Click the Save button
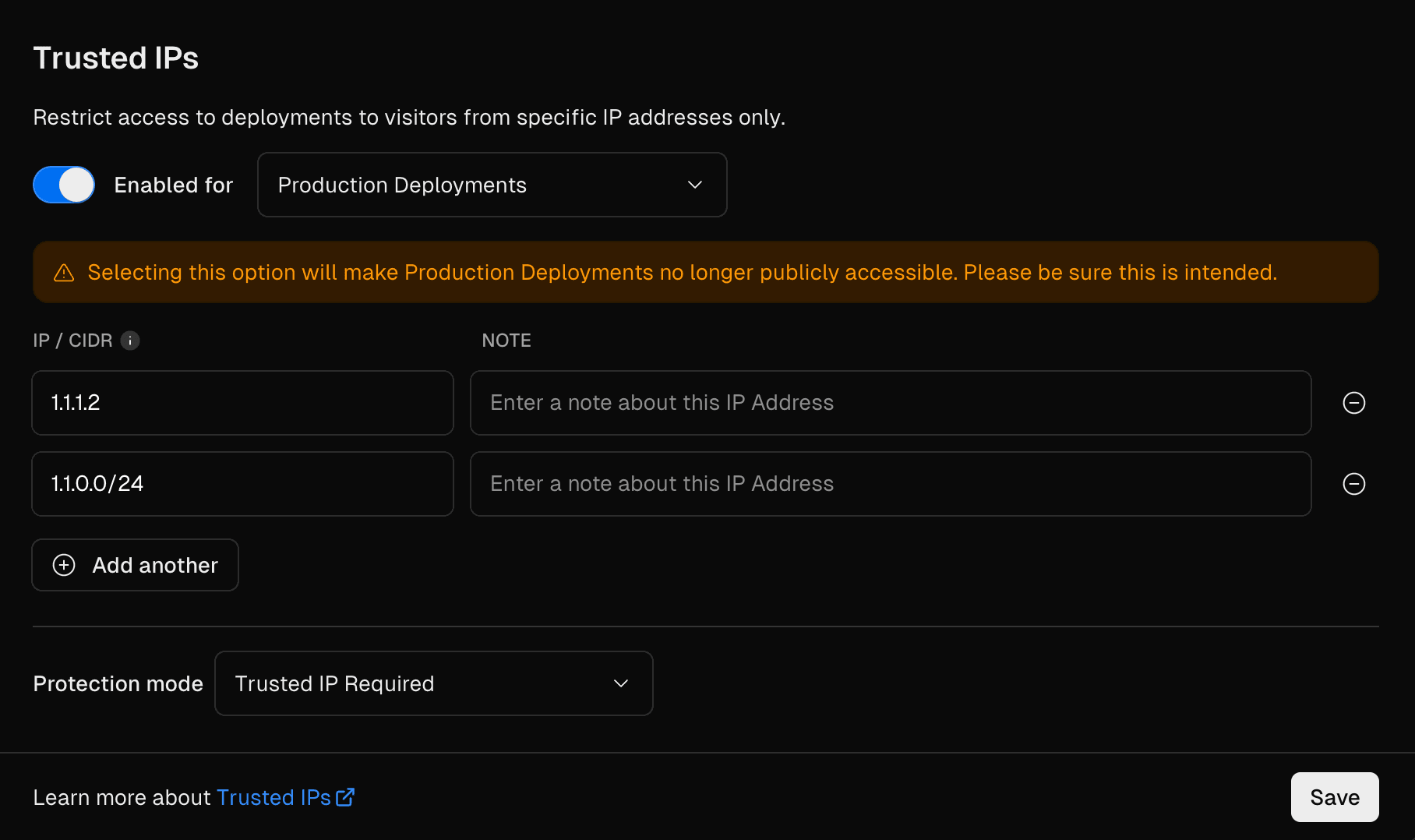Image resolution: width=1415 pixels, height=840 pixels. coord(1334,796)
